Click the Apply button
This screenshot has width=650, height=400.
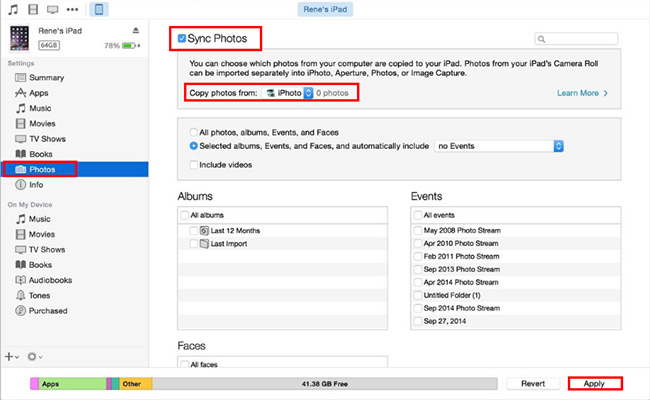pyautogui.click(x=594, y=383)
